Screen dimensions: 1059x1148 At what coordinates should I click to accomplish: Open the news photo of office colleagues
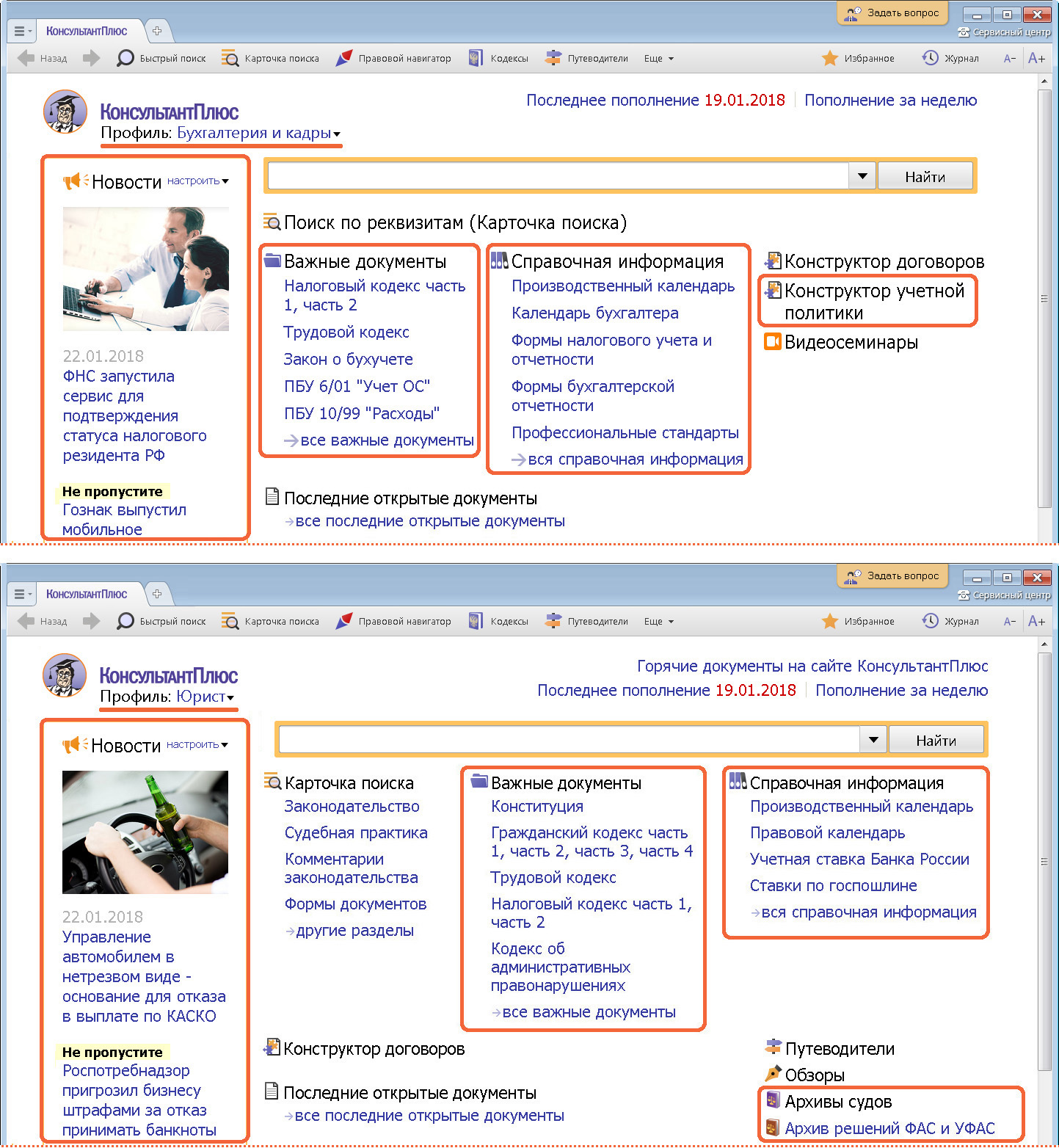[x=146, y=269]
